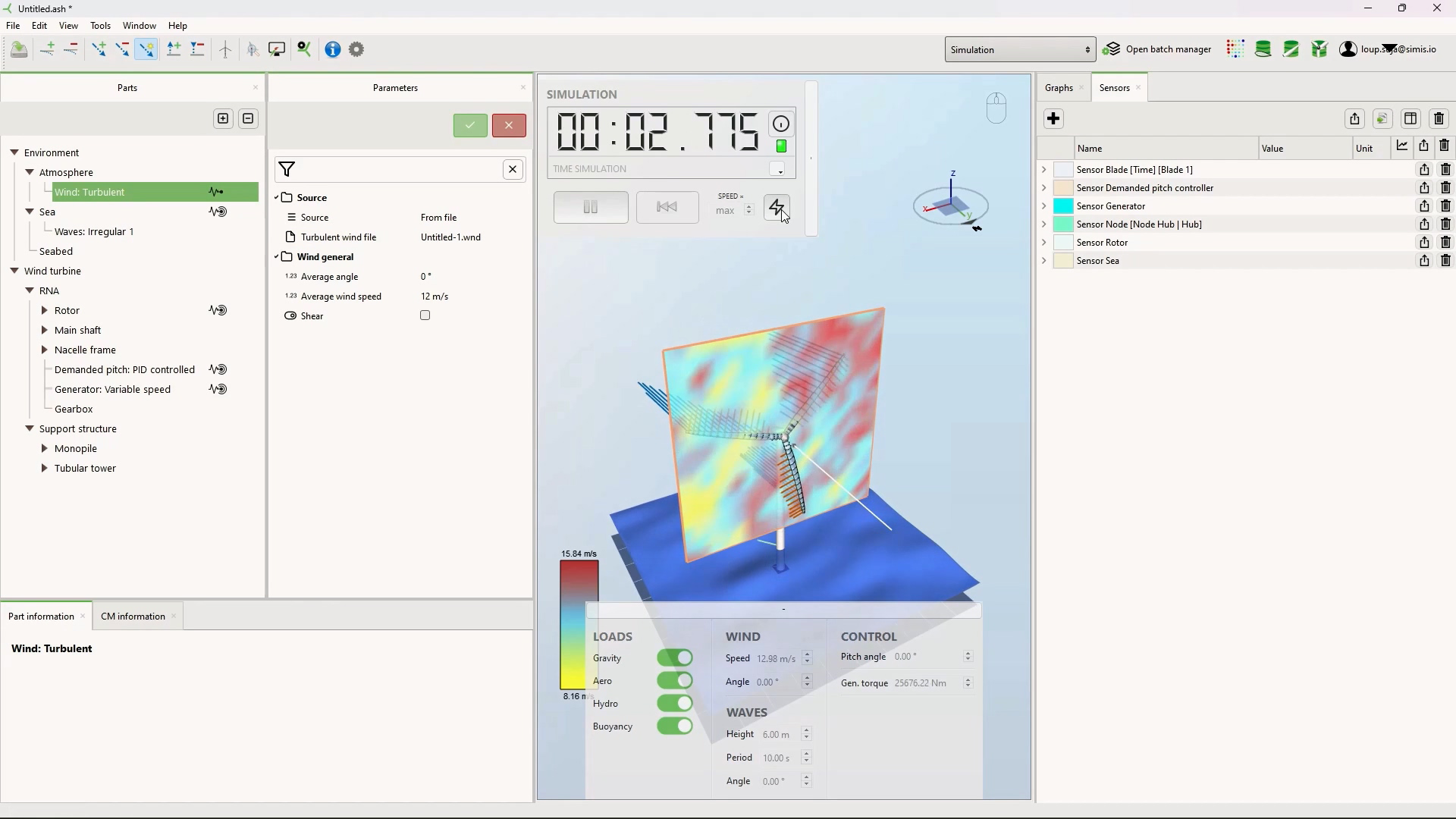Screen dimensions: 1456x819
Task: Click the trash icon in Sensors toolbar
Action: 1439,119
